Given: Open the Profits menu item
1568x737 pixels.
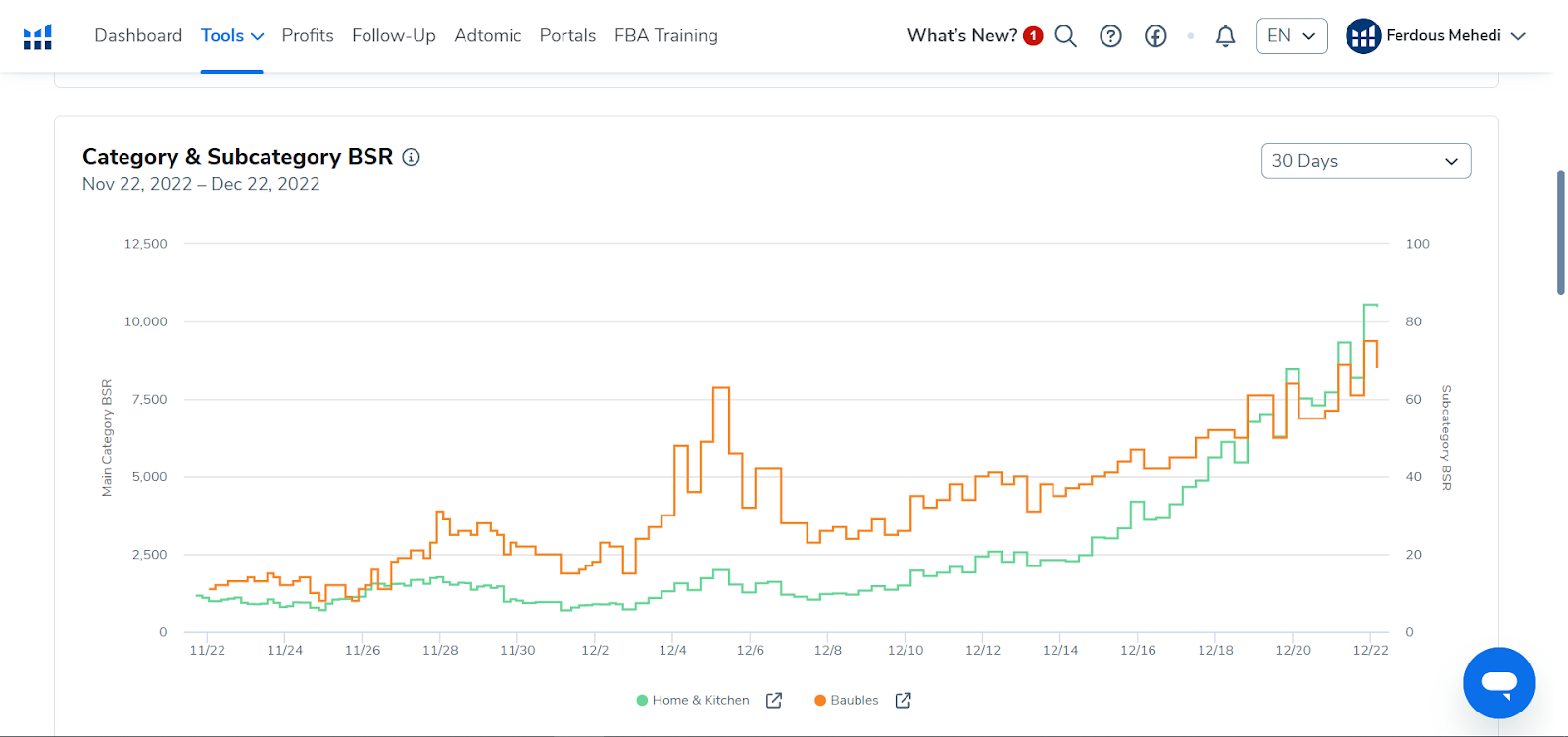Looking at the screenshot, I should pos(308,36).
